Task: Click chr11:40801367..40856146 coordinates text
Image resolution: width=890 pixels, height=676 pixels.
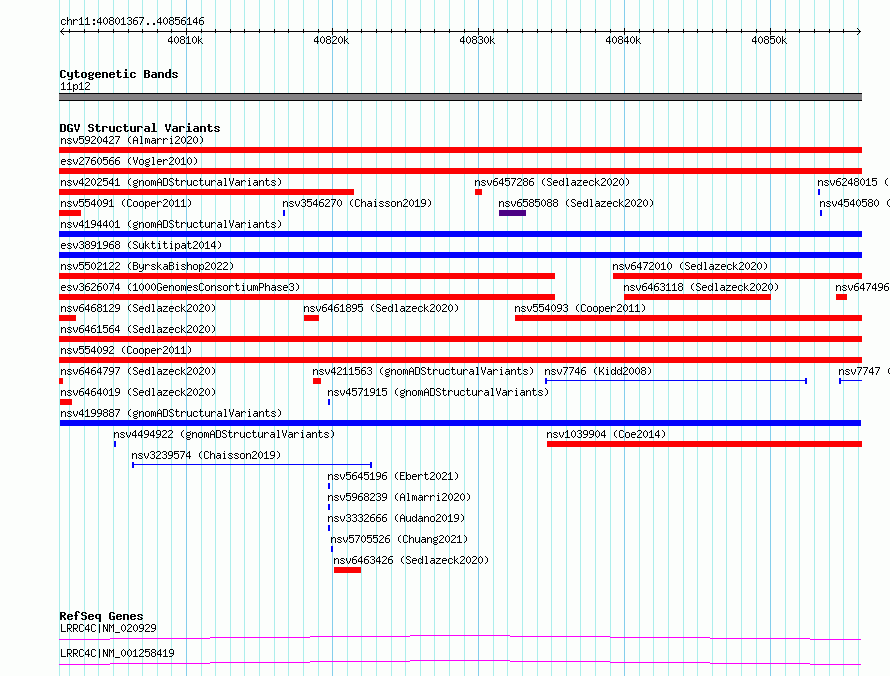Action: tap(132, 22)
